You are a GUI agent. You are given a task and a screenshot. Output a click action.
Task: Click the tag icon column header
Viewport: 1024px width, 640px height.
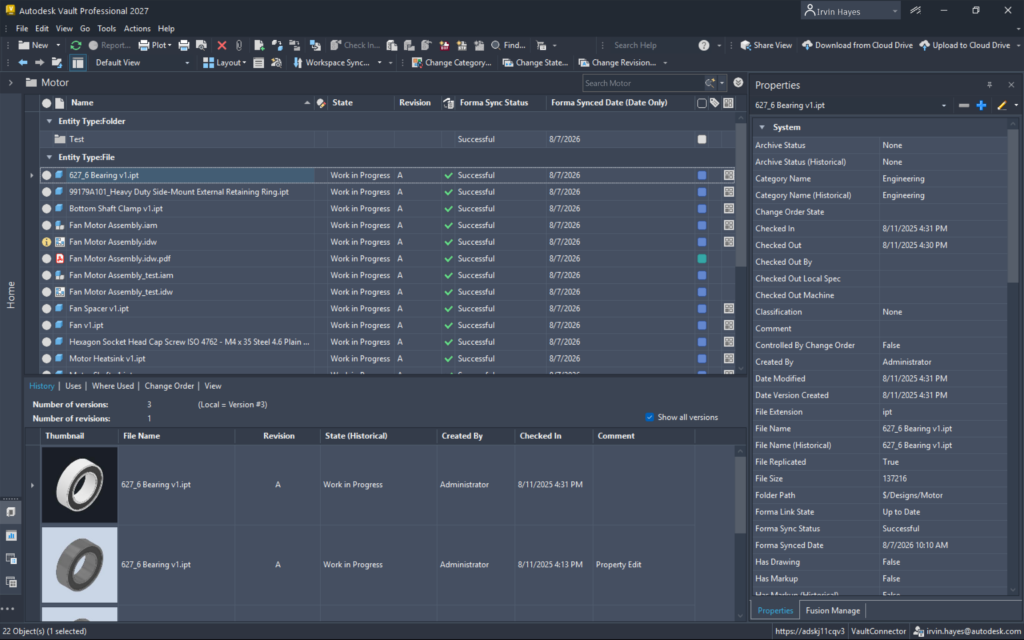pos(714,103)
